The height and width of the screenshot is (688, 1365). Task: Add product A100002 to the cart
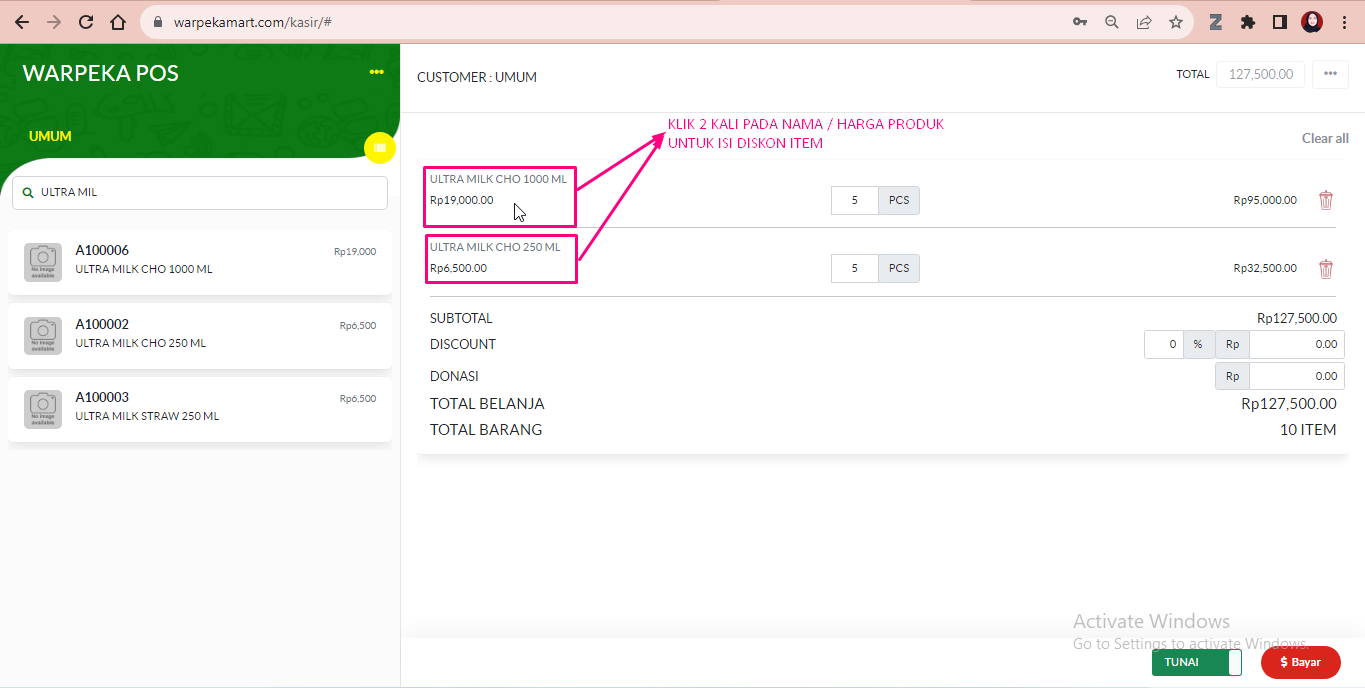(x=200, y=335)
